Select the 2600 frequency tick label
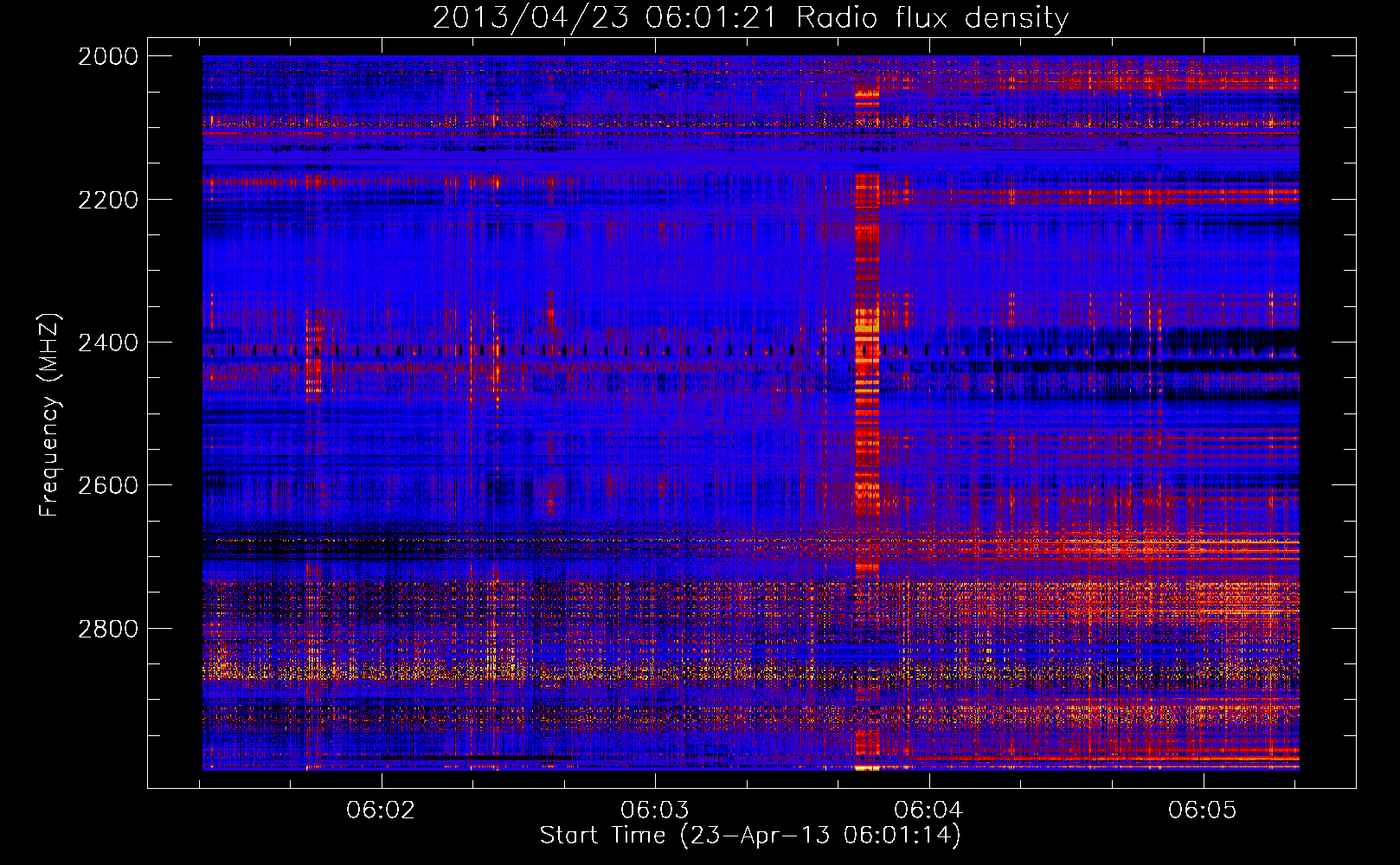1400x865 pixels. pyautogui.click(x=108, y=485)
